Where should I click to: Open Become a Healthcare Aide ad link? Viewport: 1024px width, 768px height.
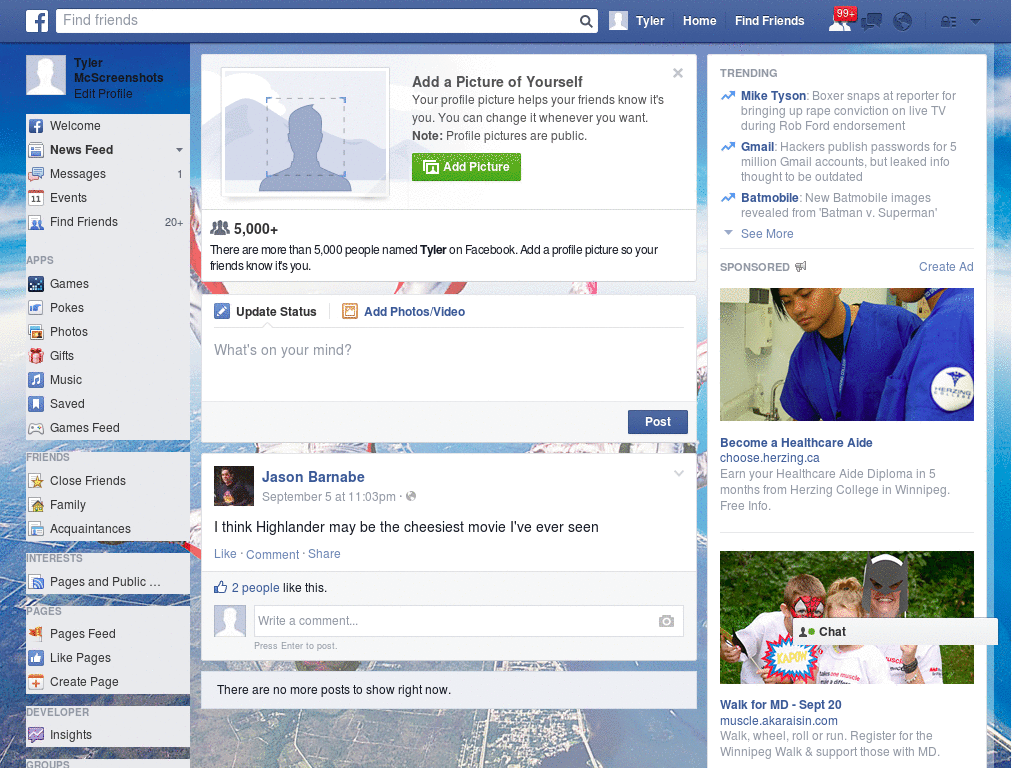click(796, 443)
